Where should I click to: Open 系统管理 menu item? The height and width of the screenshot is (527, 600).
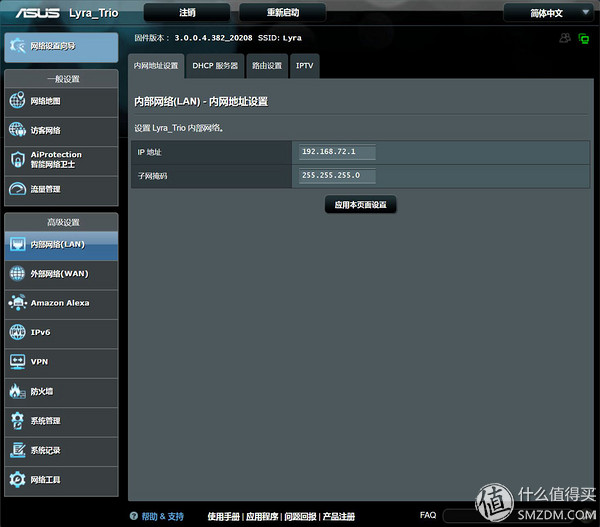pyautogui.click(x=61, y=421)
